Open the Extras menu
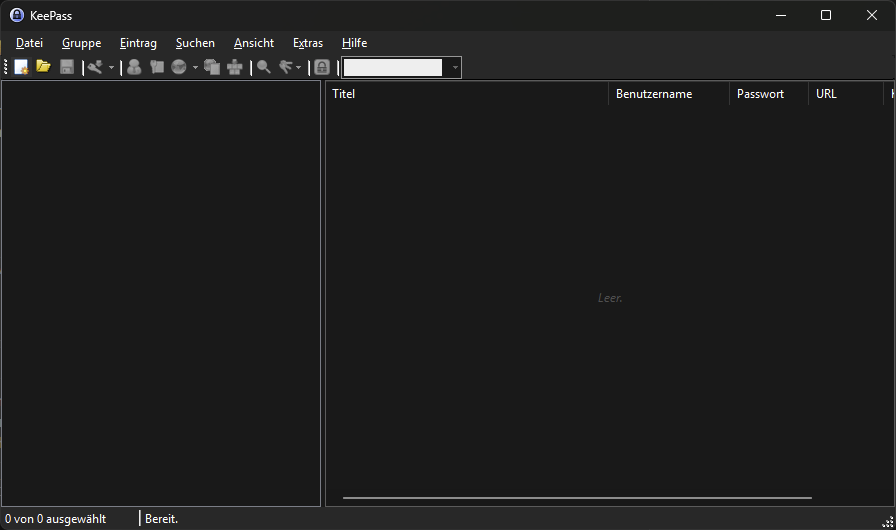The width and height of the screenshot is (896, 530). point(307,43)
